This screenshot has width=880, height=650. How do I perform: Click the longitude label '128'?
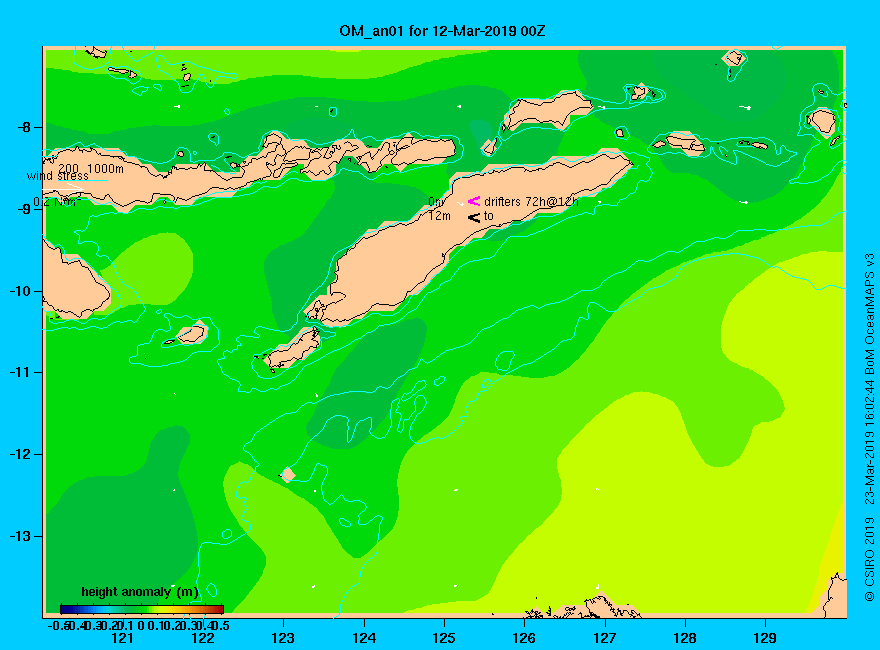[685, 638]
